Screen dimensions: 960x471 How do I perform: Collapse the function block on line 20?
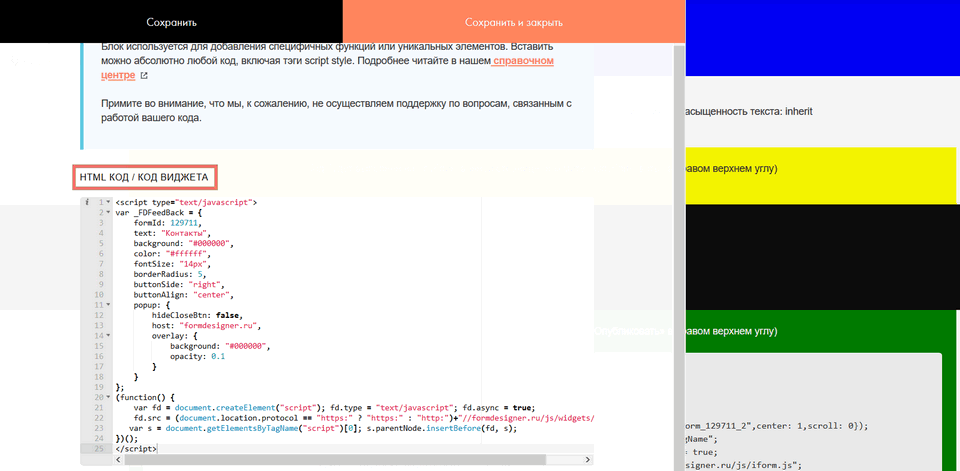coord(108,397)
